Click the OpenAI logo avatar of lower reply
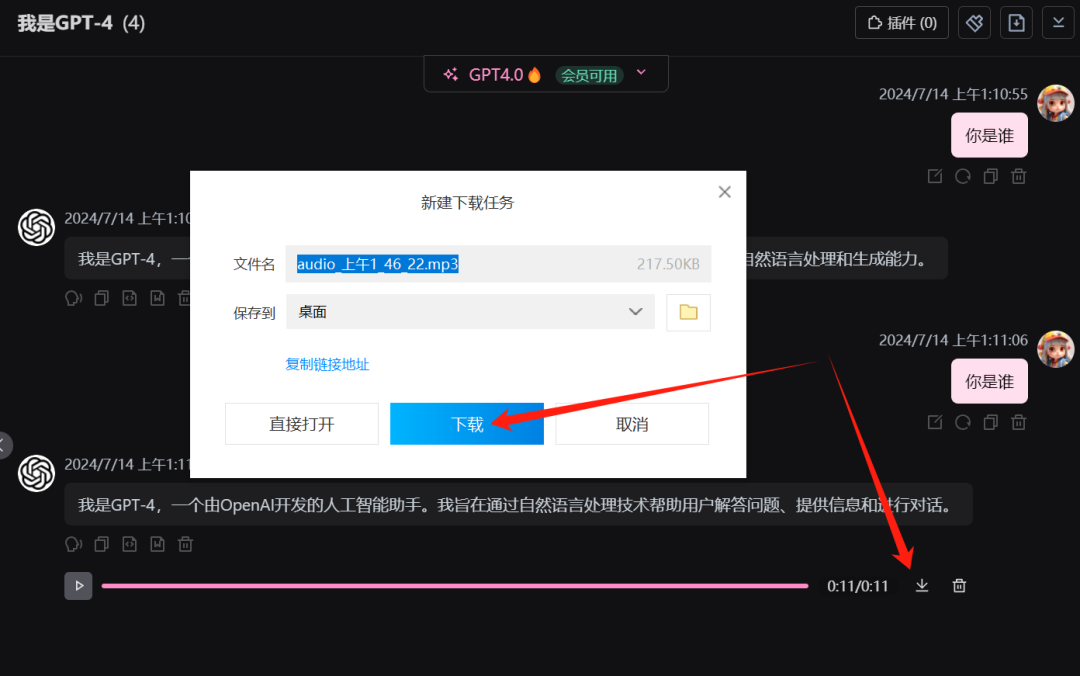Image resolution: width=1080 pixels, height=676 pixels. 36,473
